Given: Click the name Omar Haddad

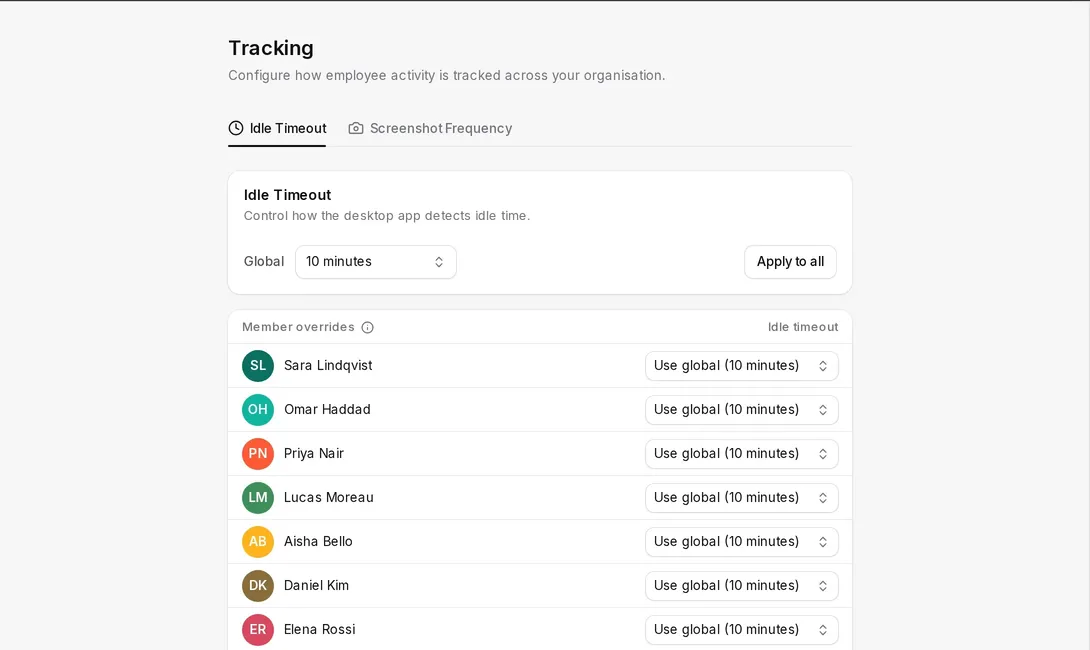Looking at the screenshot, I should tap(327, 409).
